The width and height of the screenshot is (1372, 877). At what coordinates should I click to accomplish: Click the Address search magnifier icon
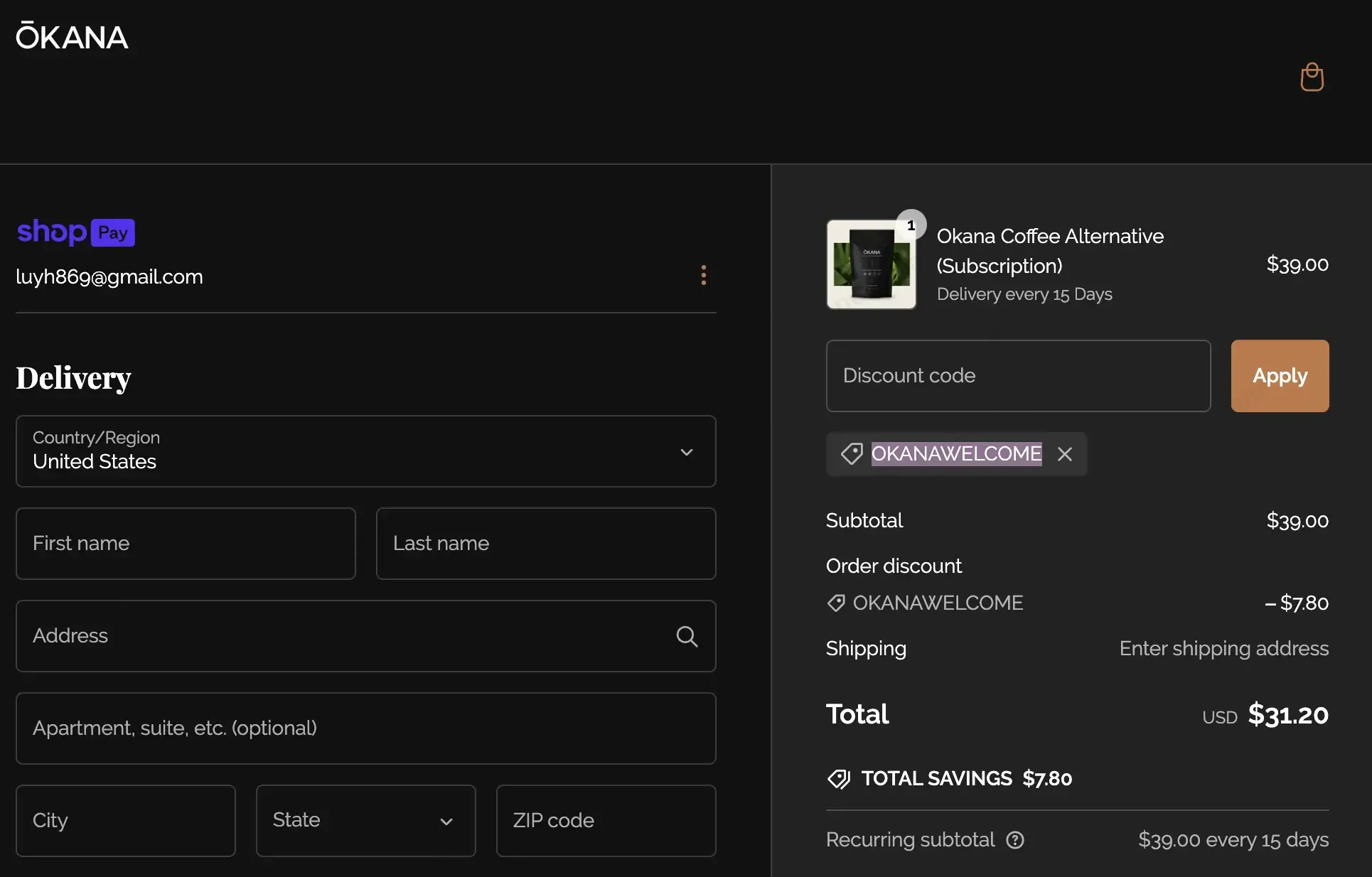[x=686, y=636]
